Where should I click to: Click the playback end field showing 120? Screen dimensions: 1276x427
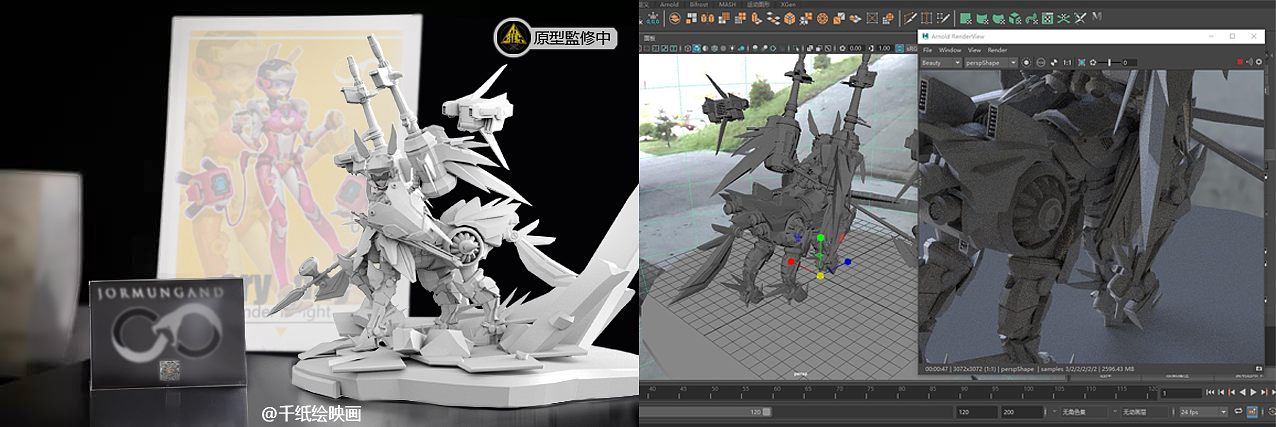pyautogui.click(x=977, y=412)
